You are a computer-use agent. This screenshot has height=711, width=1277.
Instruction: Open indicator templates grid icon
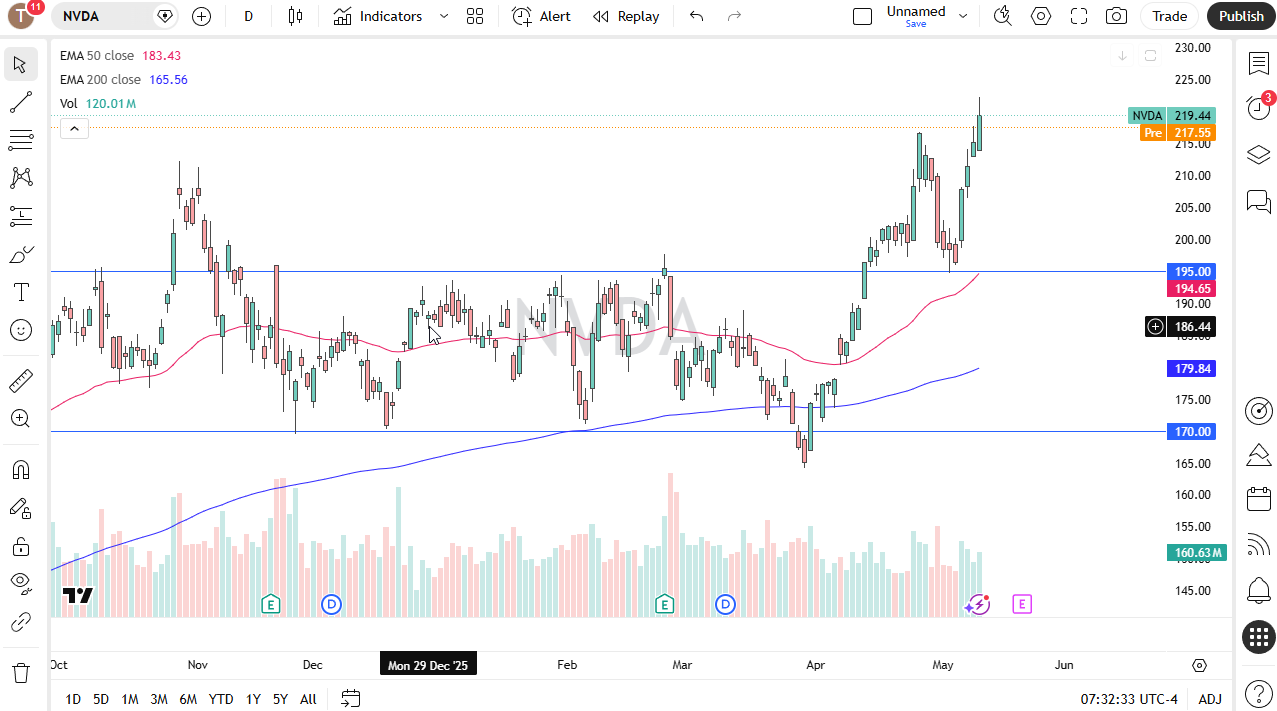point(475,16)
